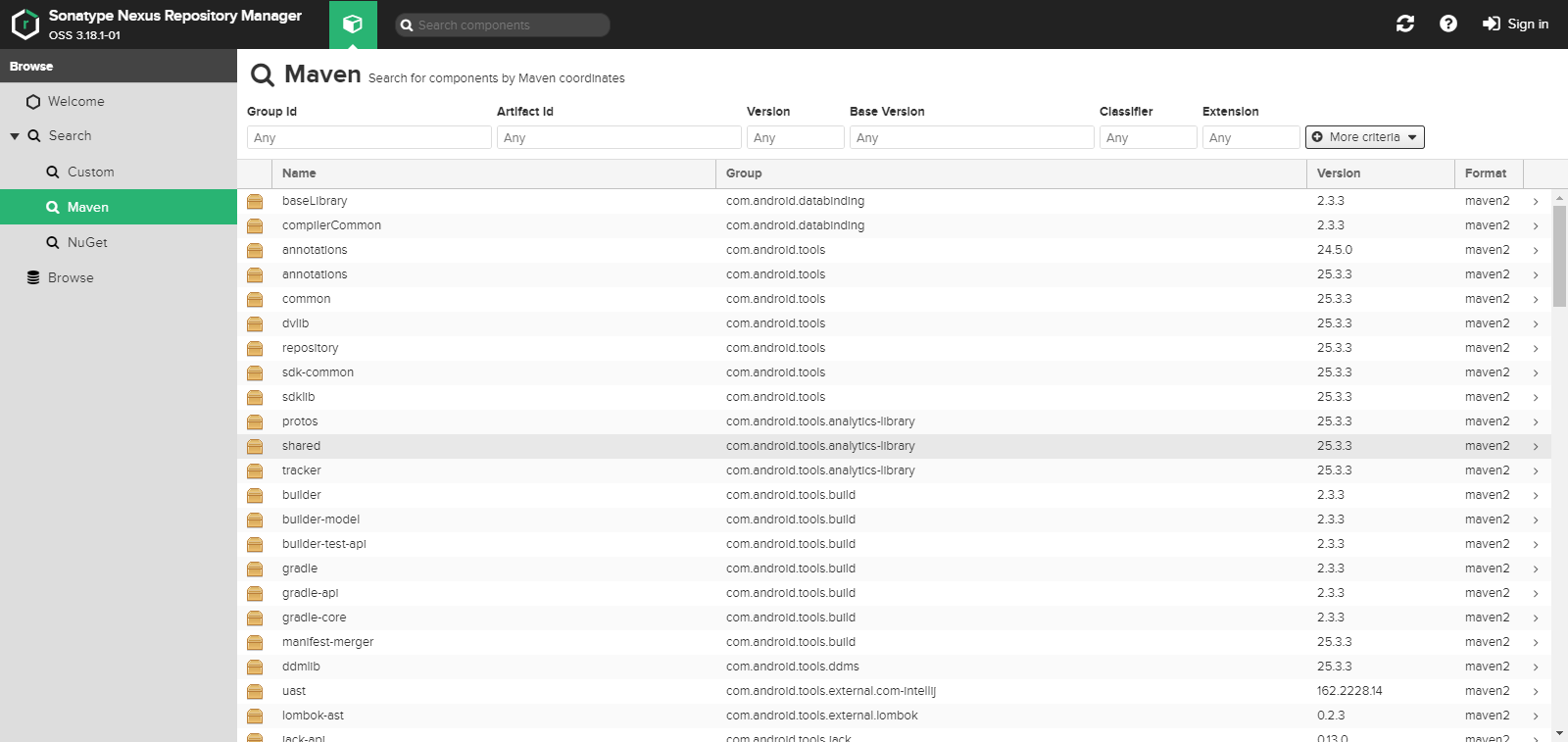This screenshot has width=1568, height=742.
Task: Select the gradle name cell
Action: click(494, 569)
